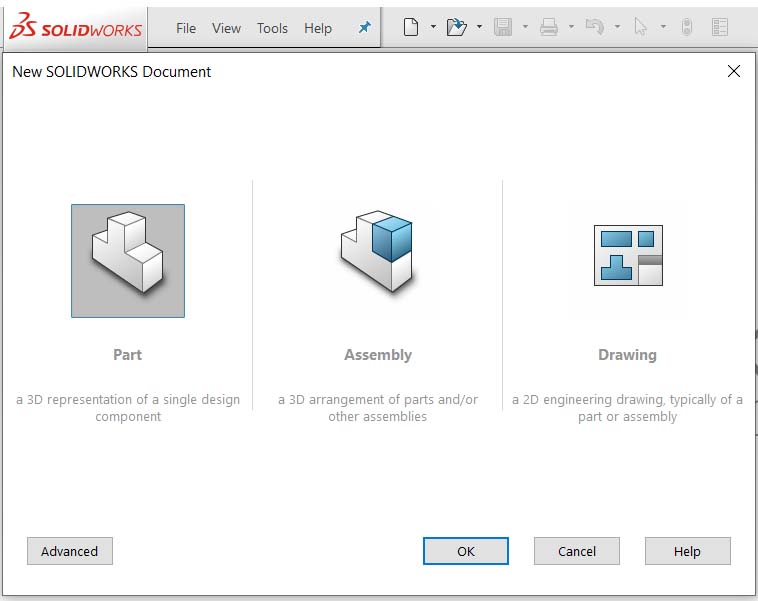Click the SOLIDWORKS logo
This screenshot has width=758, height=601.
pyautogui.click(x=75, y=28)
